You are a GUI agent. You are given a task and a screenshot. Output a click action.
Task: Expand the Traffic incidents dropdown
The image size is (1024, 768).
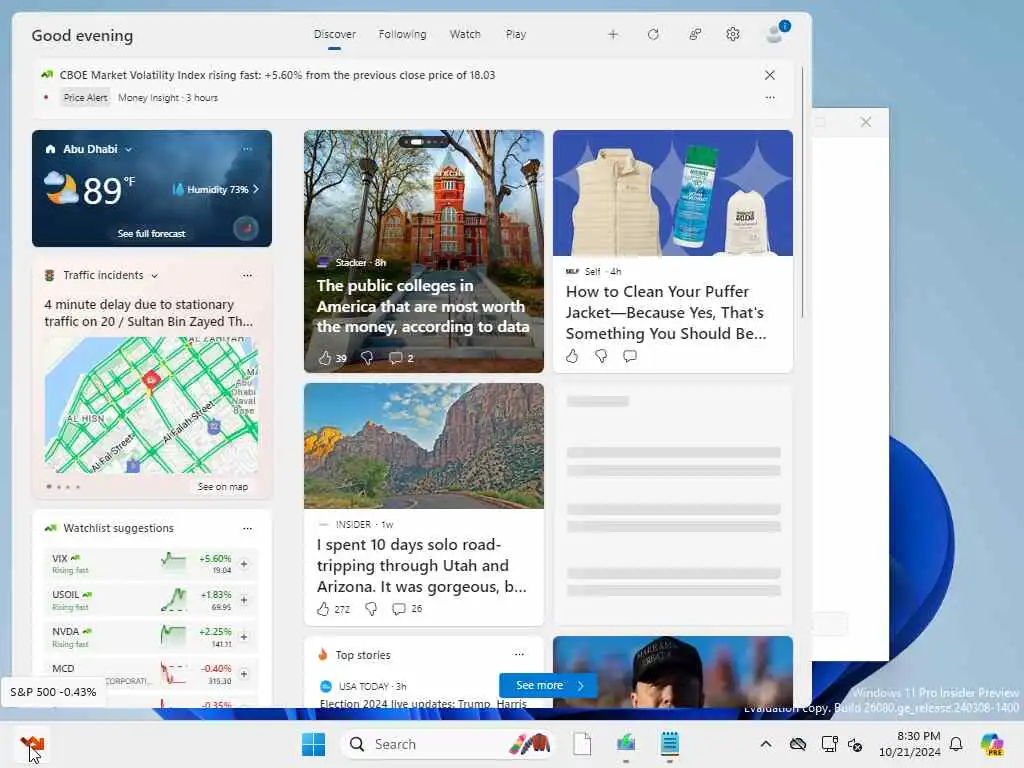coord(155,276)
